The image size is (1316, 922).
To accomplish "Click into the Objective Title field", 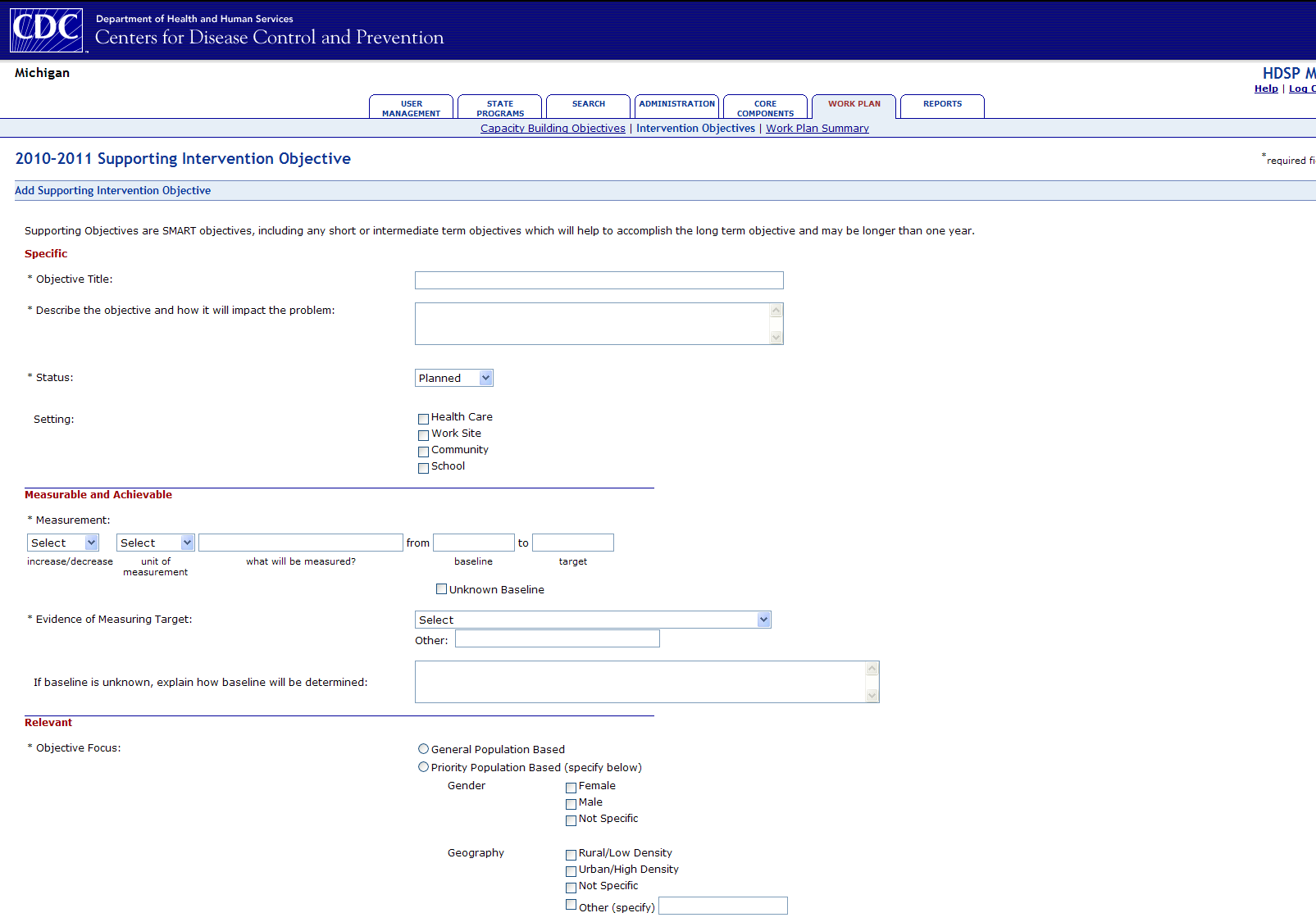I will coord(599,280).
